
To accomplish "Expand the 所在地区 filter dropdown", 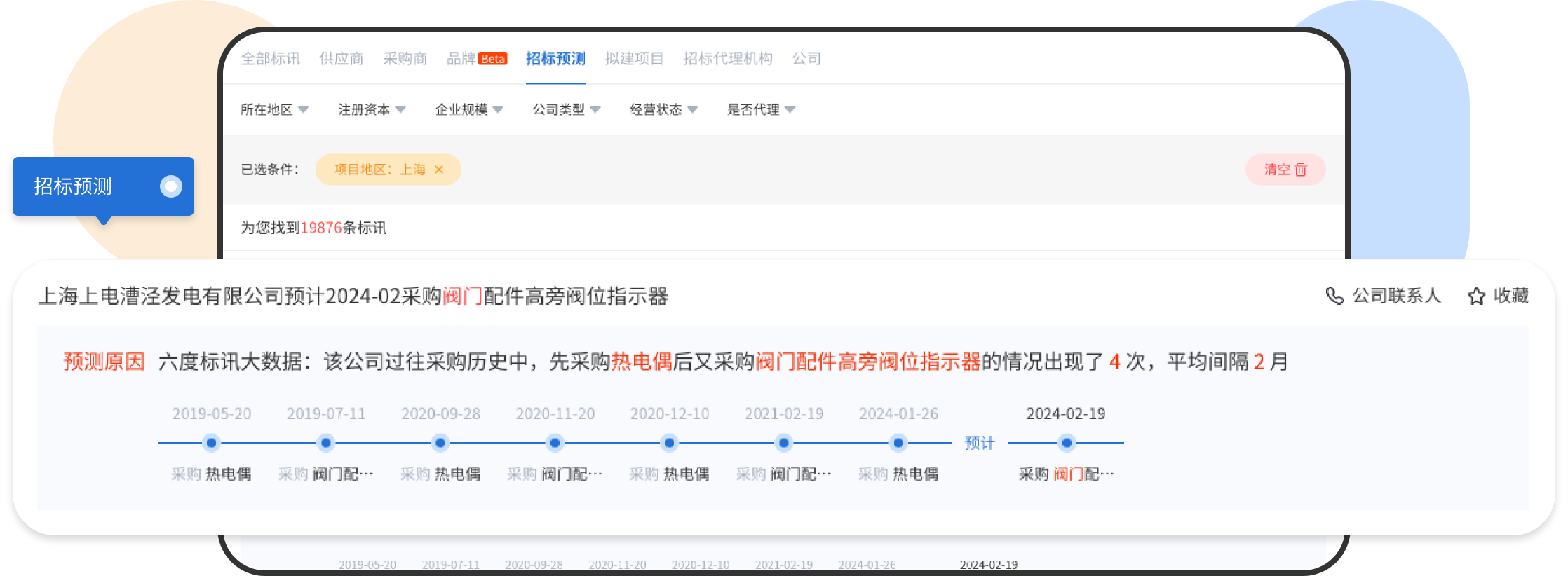I will pos(274,109).
